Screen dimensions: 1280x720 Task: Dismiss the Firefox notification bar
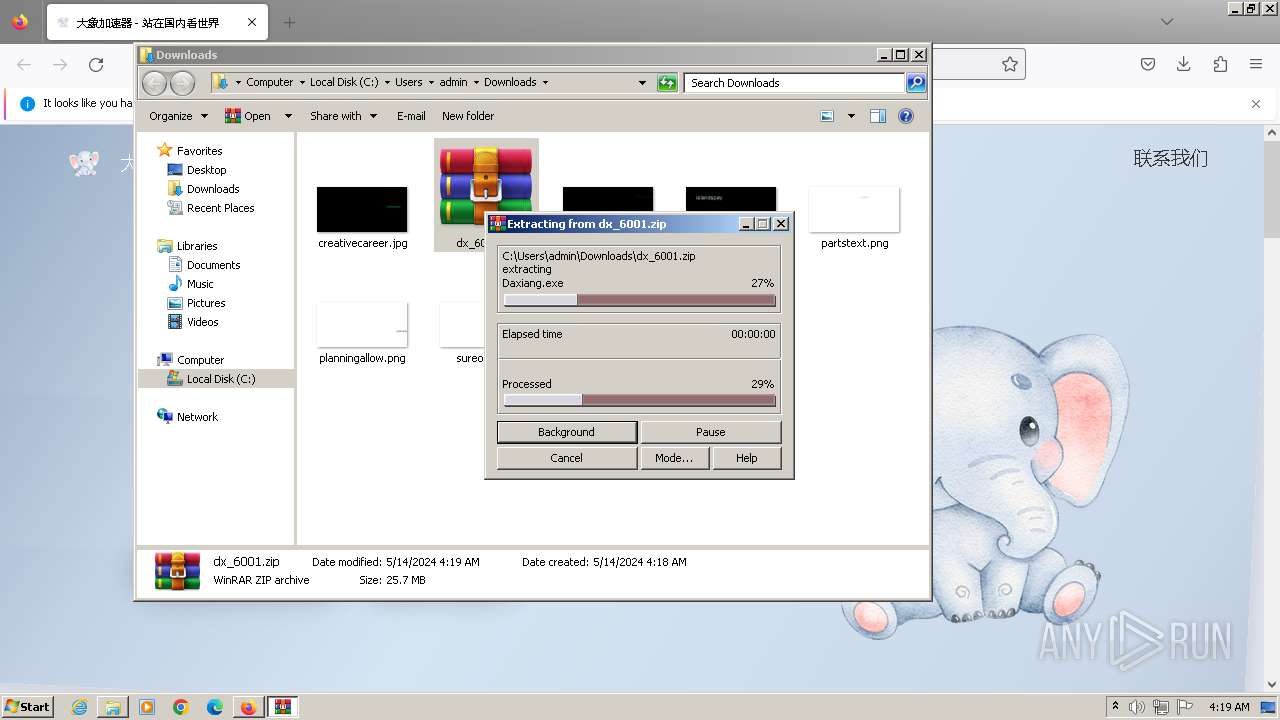1256,103
